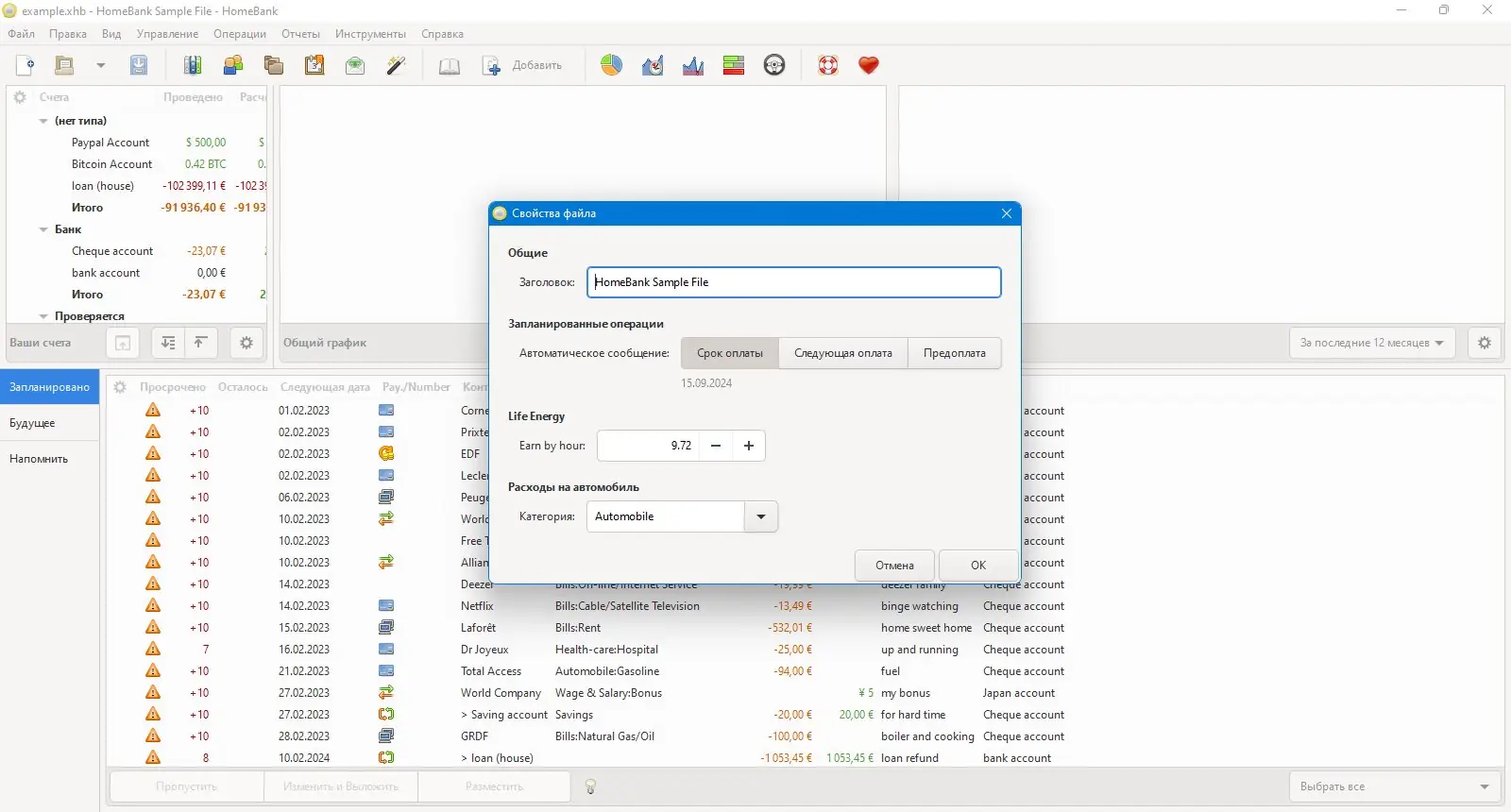The width and height of the screenshot is (1511, 812).
Task: Click the save file toolbar icon
Action: coord(139,65)
